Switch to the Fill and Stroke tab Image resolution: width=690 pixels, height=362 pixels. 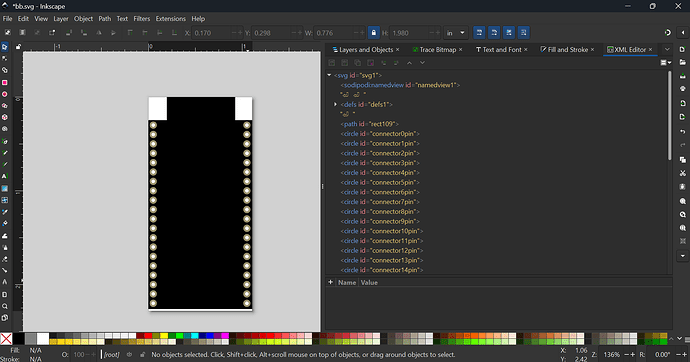567,50
